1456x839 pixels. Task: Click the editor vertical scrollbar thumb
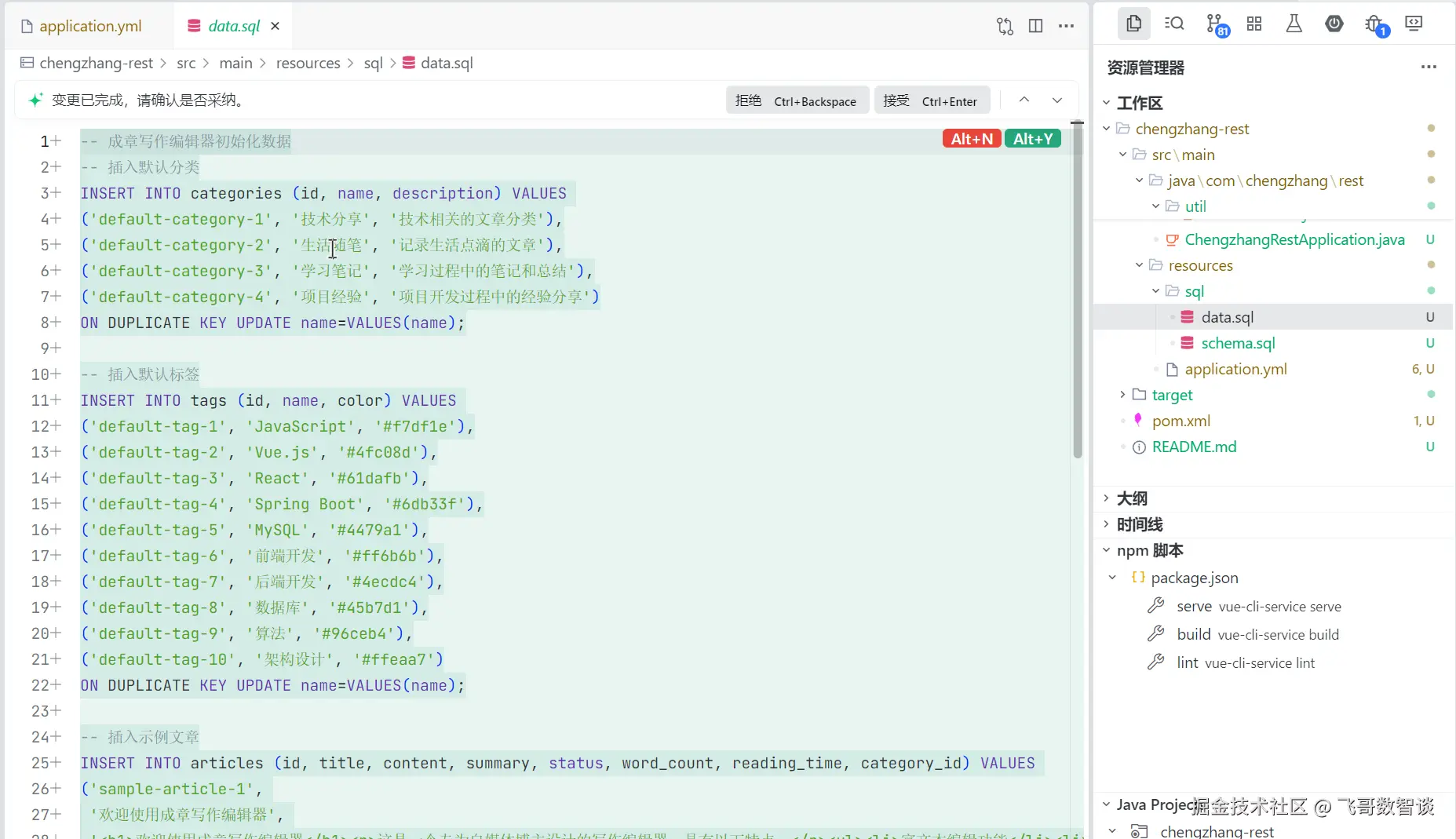point(1078,290)
